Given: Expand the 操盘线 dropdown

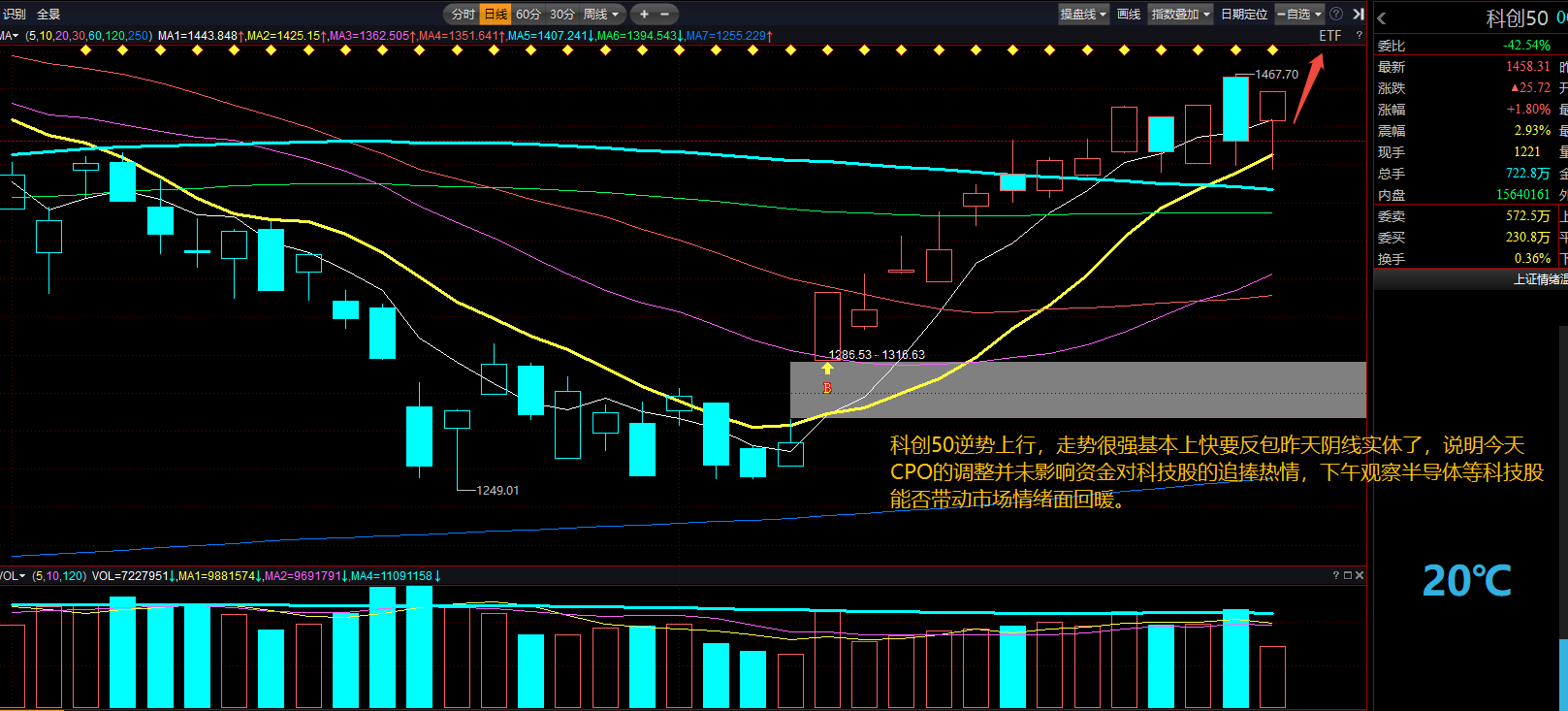Looking at the screenshot, I should pos(1083,15).
